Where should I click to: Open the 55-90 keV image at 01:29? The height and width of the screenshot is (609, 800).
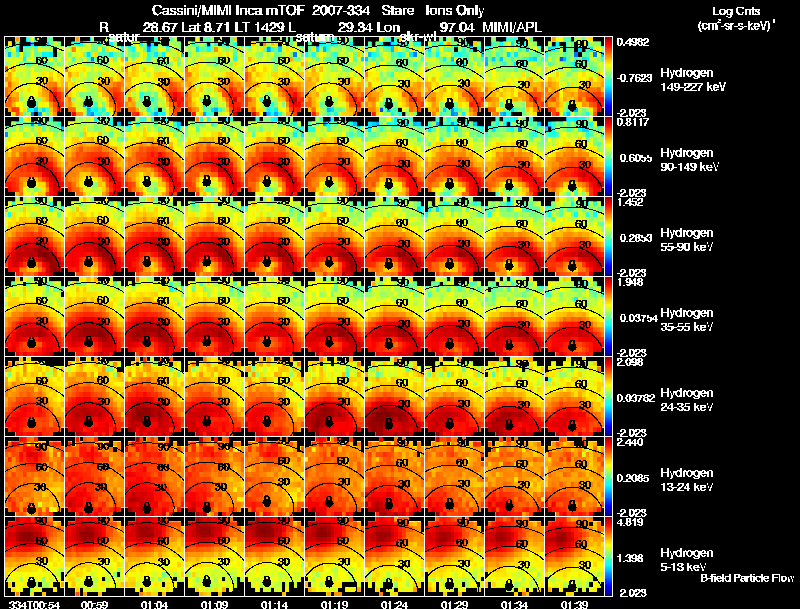(x=455, y=237)
